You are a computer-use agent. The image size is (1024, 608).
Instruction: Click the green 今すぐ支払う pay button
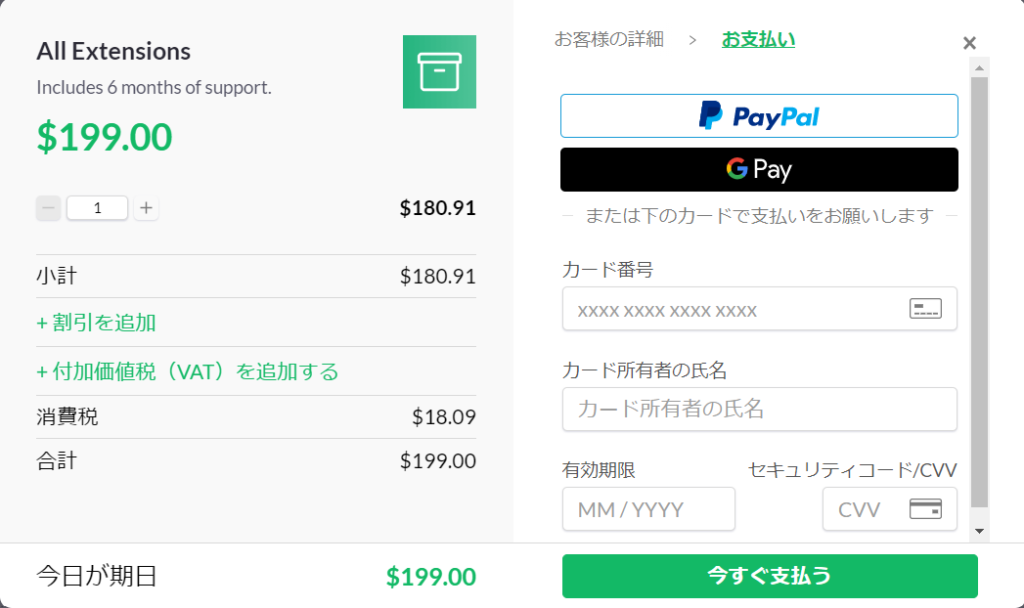pyautogui.click(x=769, y=576)
